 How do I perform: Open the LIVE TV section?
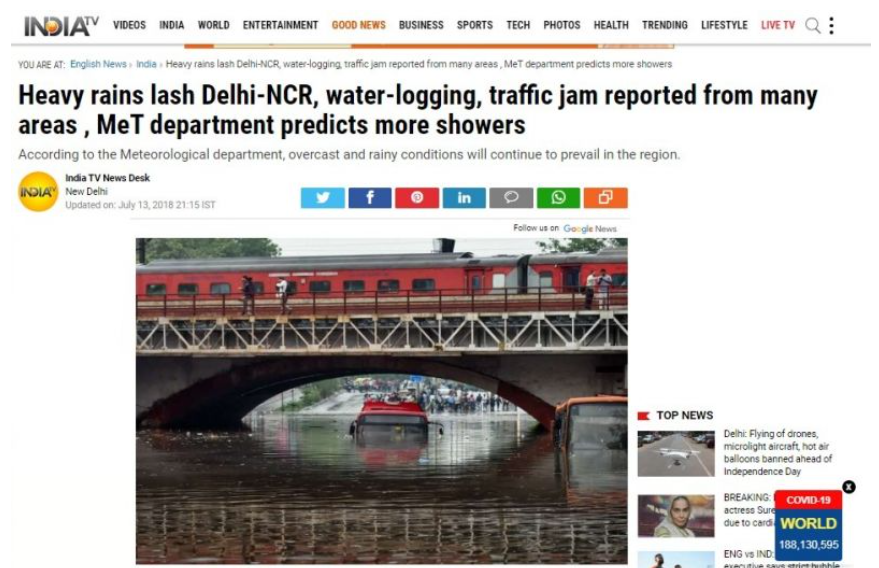click(778, 25)
